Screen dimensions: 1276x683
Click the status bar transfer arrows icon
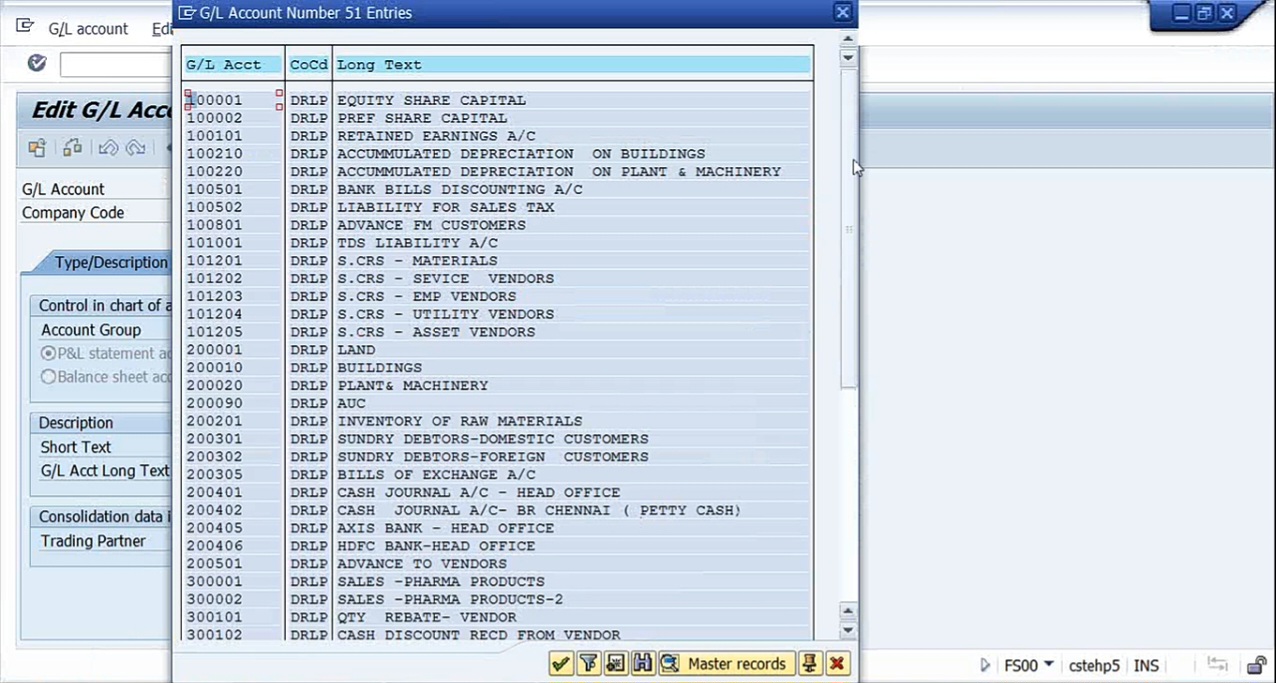[x=1217, y=664]
